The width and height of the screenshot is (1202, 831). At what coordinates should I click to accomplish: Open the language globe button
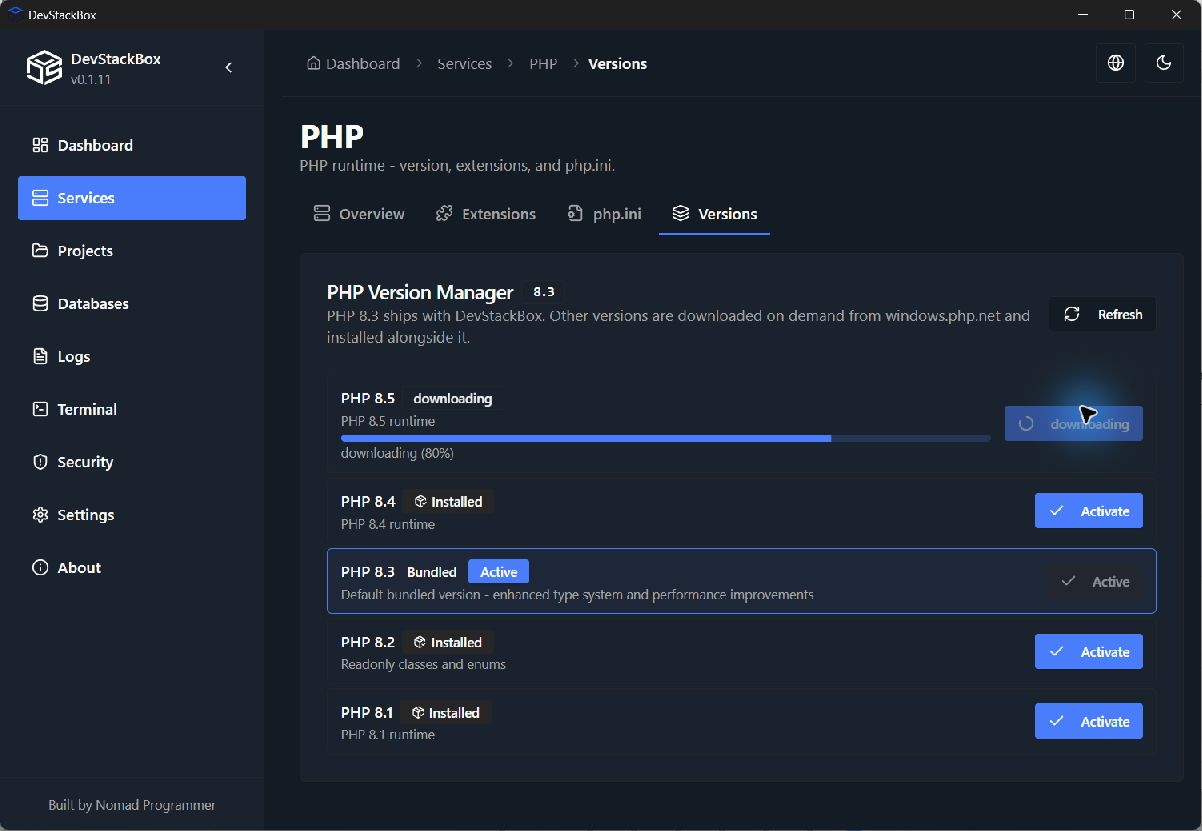[1116, 63]
